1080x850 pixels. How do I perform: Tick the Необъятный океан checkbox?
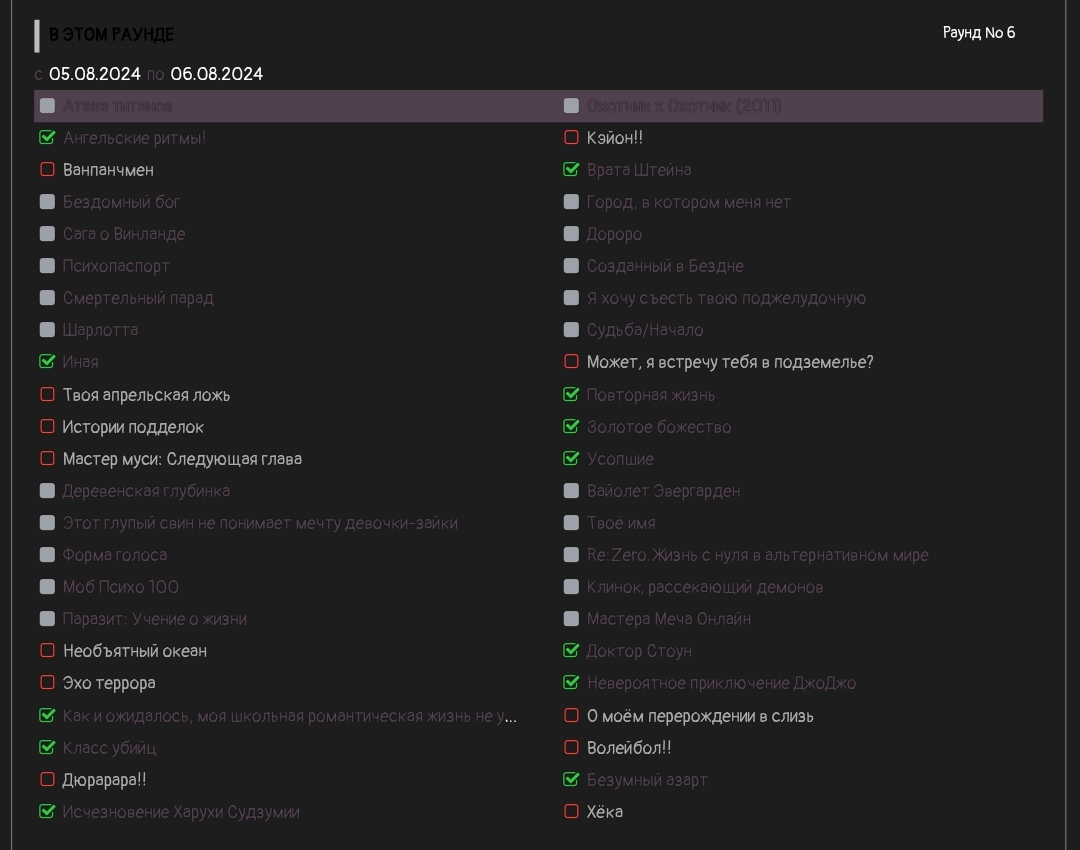click(x=47, y=651)
